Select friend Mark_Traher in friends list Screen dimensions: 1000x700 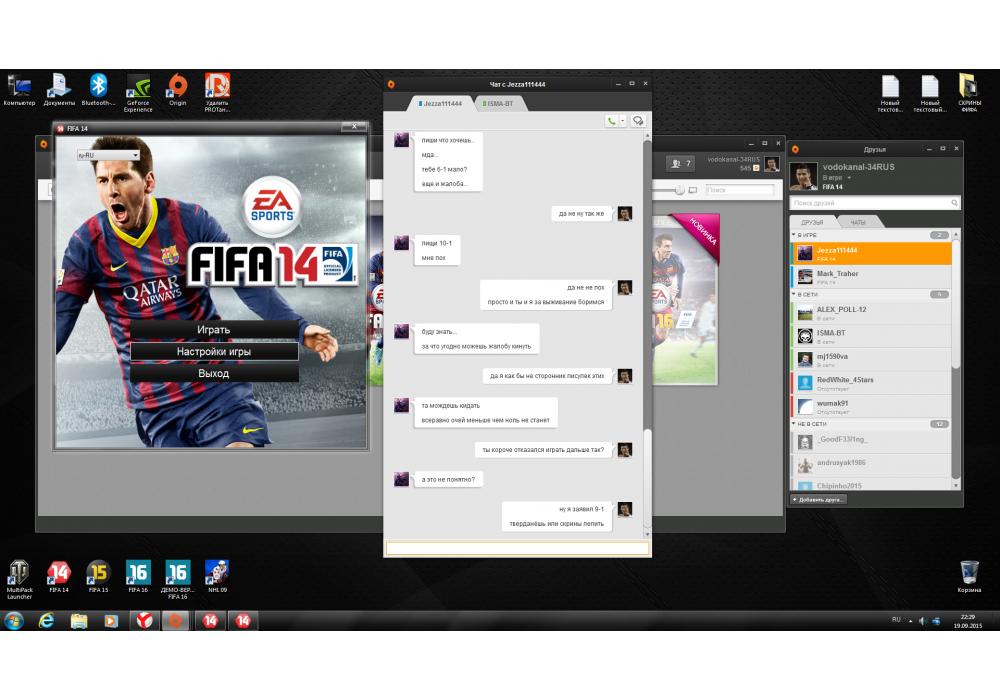tap(871, 277)
